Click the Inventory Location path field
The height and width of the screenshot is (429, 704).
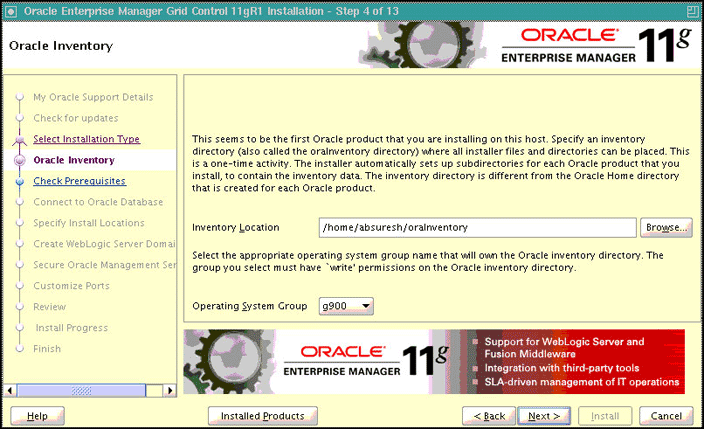coord(477,227)
